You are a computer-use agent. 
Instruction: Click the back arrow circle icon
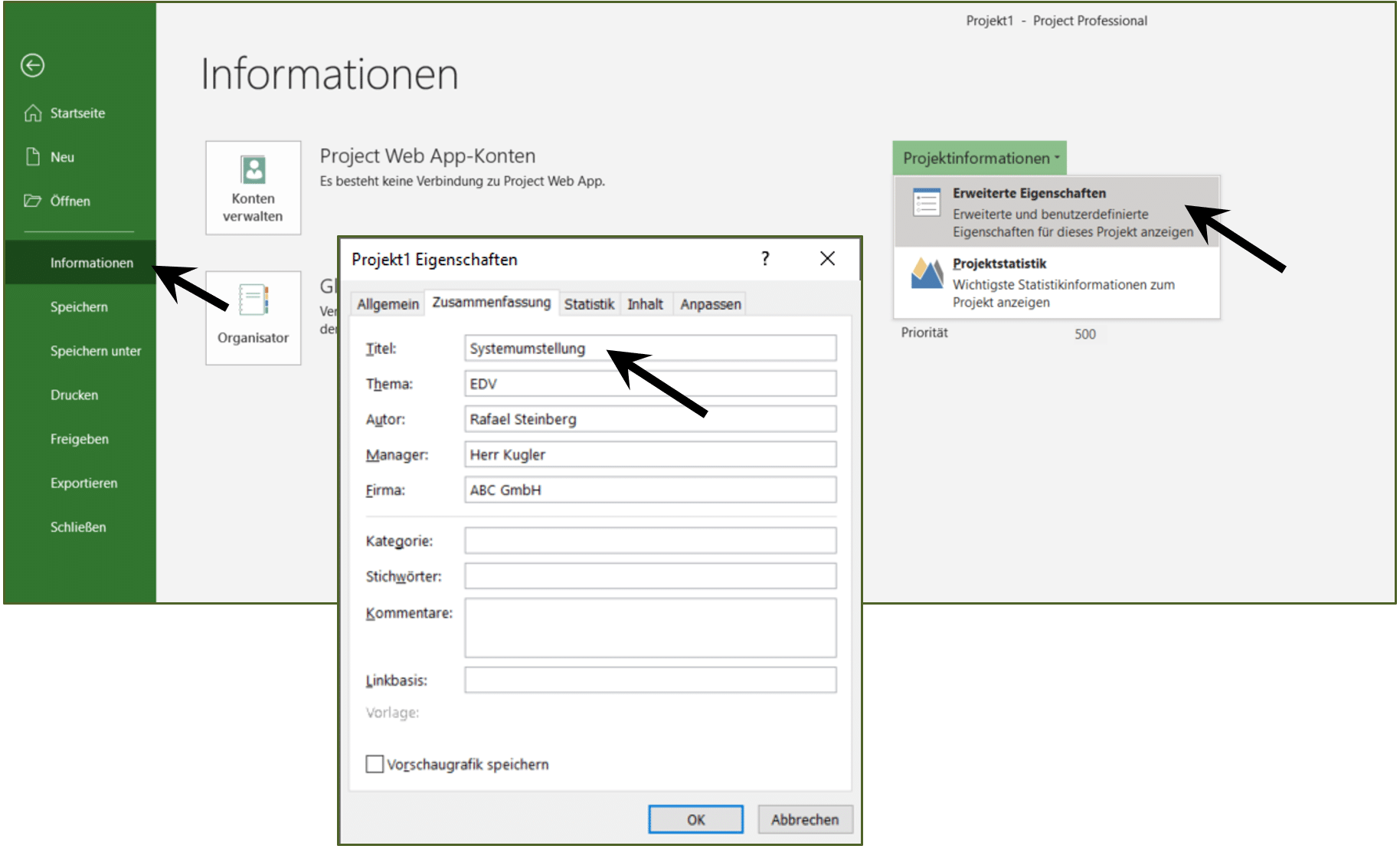point(32,66)
